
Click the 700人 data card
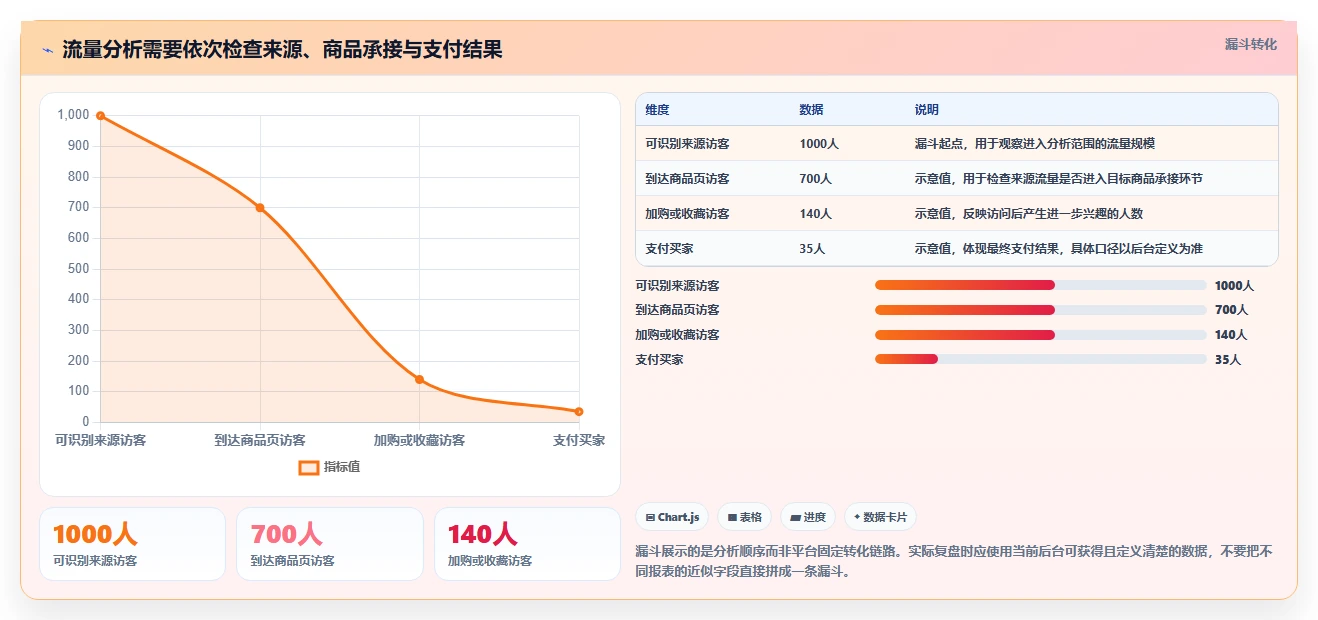[330, 544]
